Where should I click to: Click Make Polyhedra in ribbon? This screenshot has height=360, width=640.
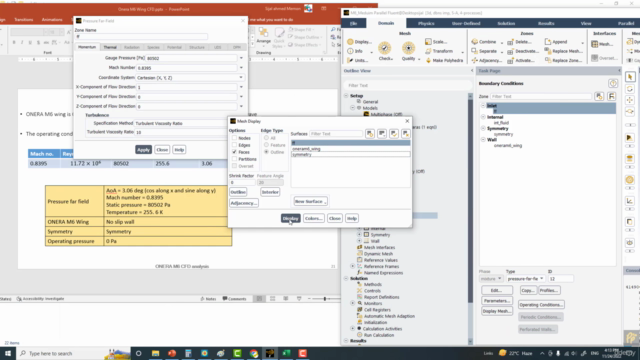[444, 60]
